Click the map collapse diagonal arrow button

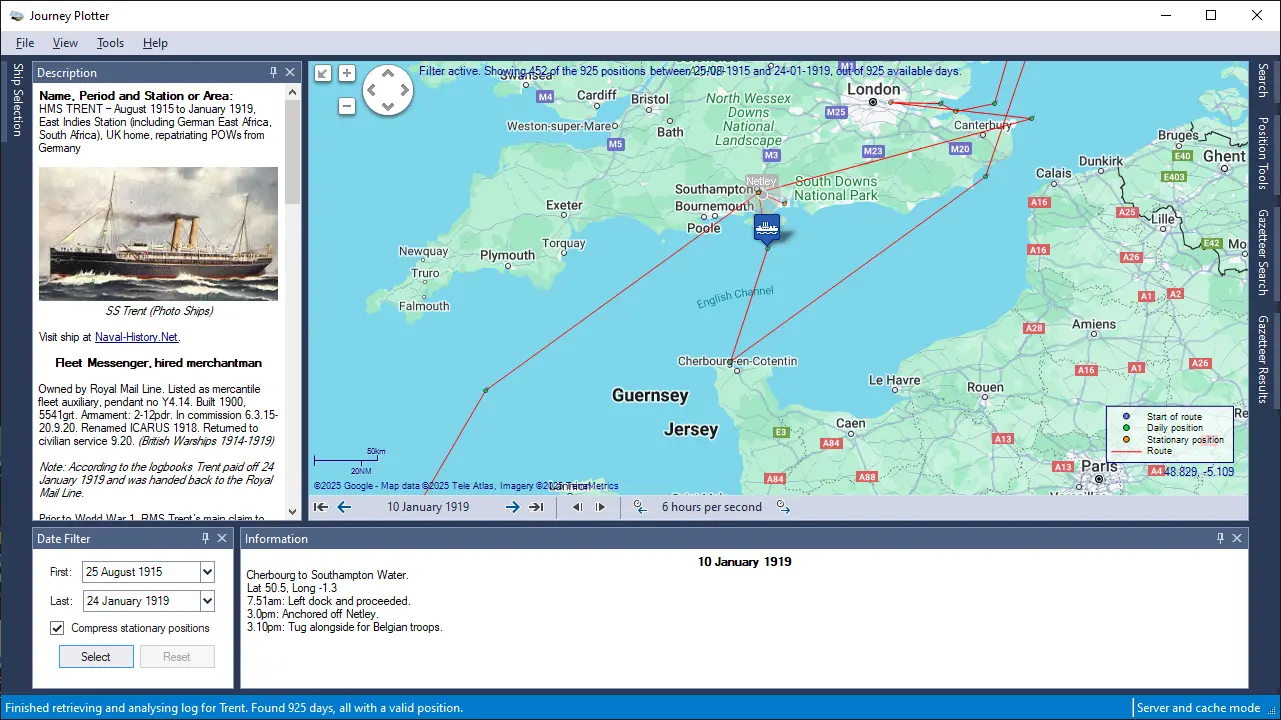click(x=322, y=73)
